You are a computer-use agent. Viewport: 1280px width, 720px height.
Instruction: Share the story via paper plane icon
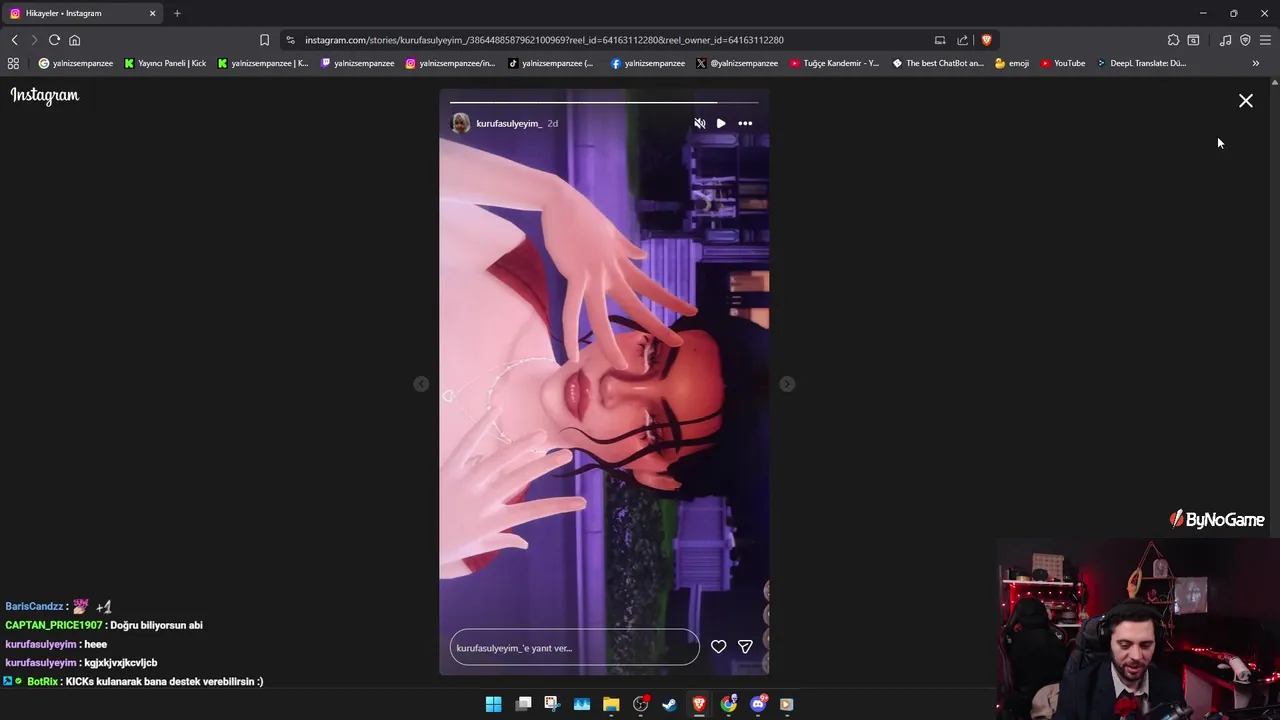pyautogui.click(x=745, y=647)
